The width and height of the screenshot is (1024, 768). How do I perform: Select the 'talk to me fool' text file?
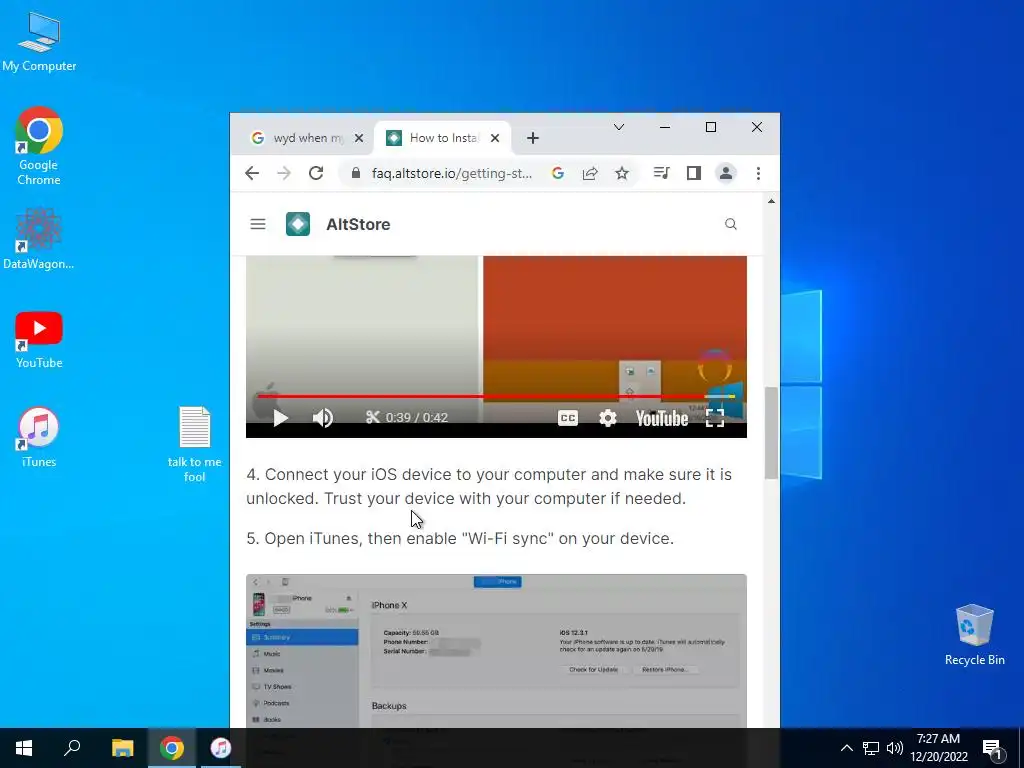click(195, 444)
